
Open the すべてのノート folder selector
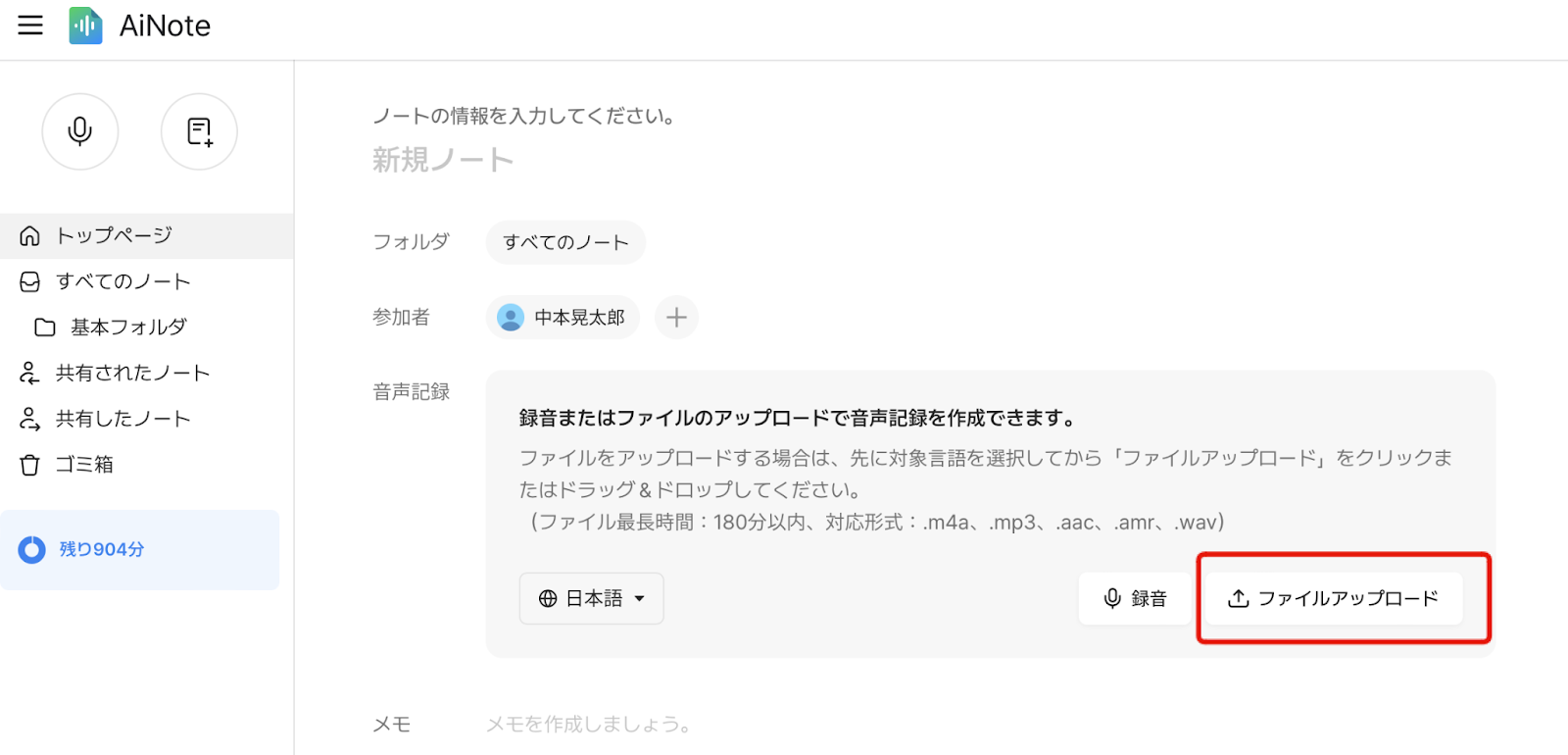point(565,242)
